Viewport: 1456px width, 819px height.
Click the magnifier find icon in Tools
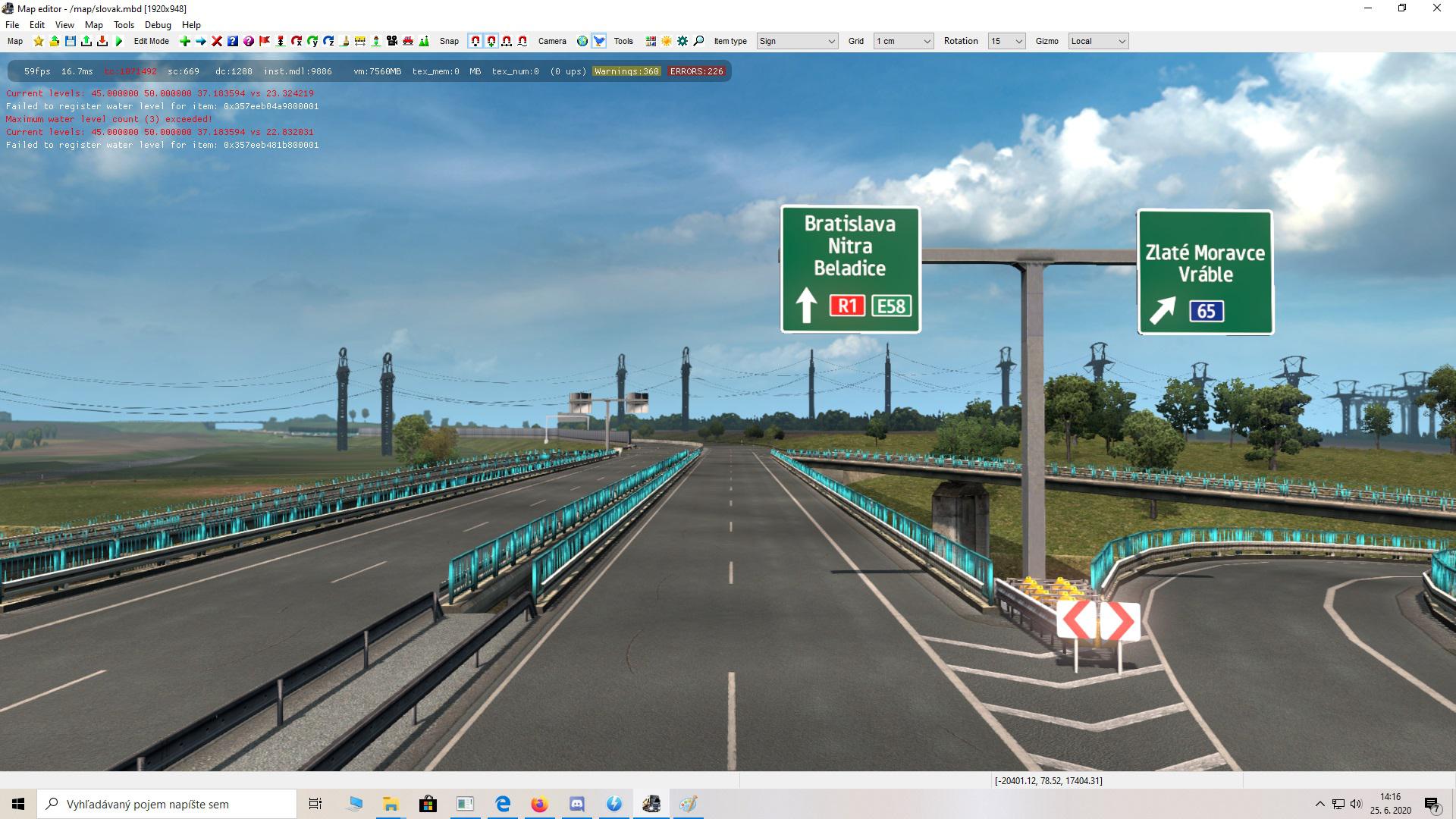click(x=699, y=41)
